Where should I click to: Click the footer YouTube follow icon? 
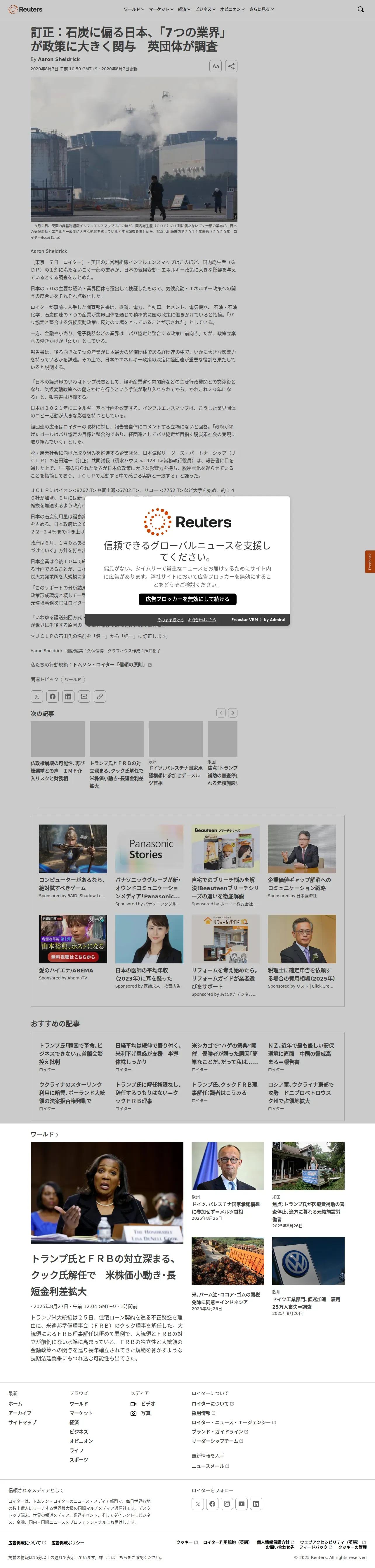click(x=242, y=1504)
